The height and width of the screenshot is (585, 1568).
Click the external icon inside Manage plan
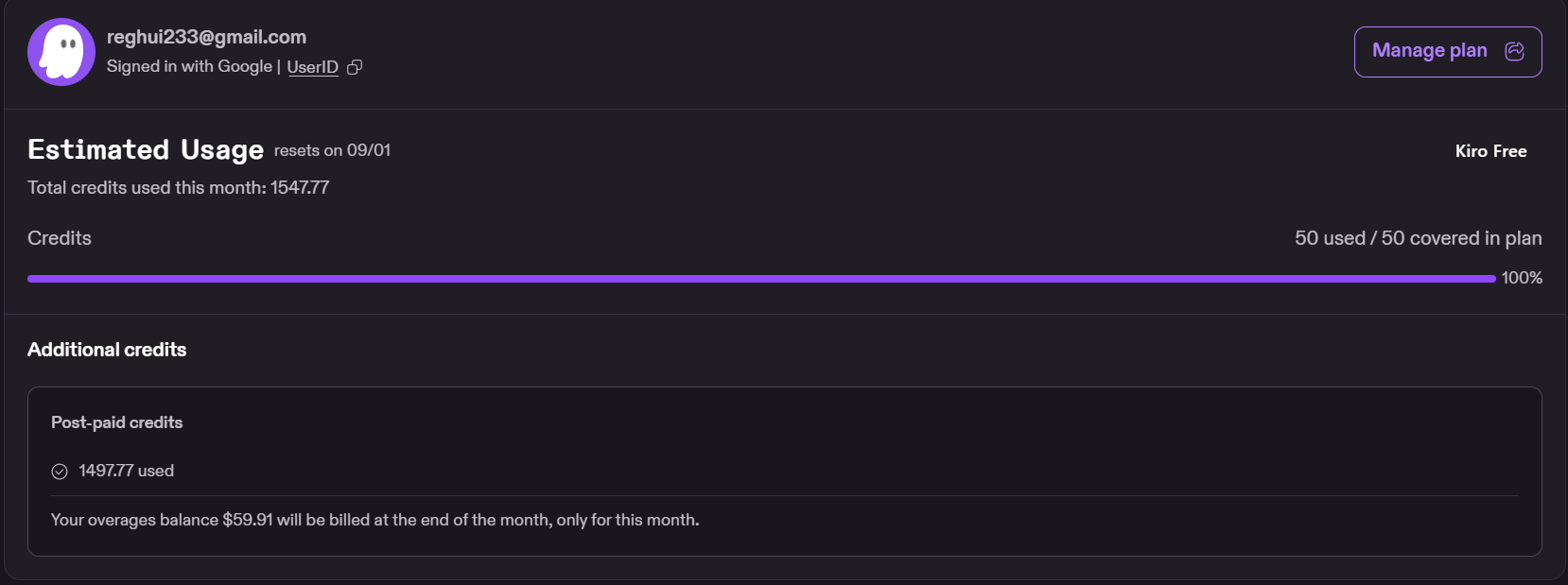tap(1514, 51)
